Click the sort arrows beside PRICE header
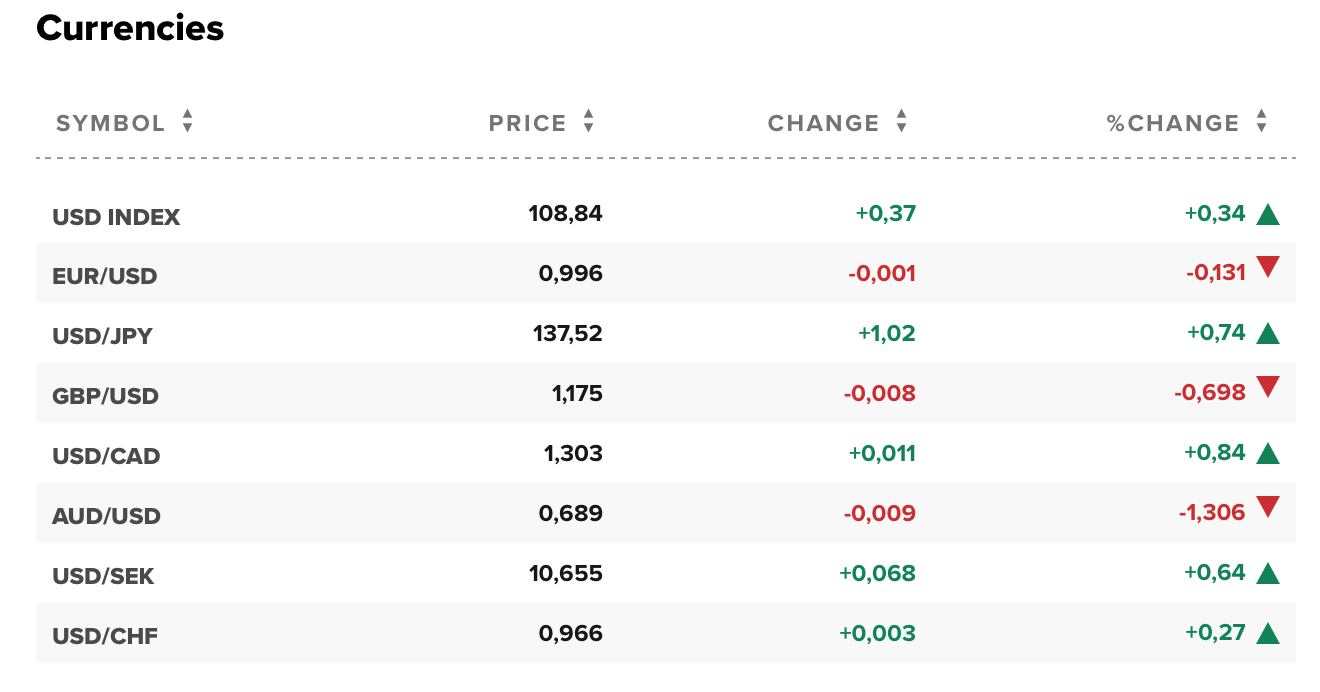This screenshot has height=692, width=1320. [588, 122]
